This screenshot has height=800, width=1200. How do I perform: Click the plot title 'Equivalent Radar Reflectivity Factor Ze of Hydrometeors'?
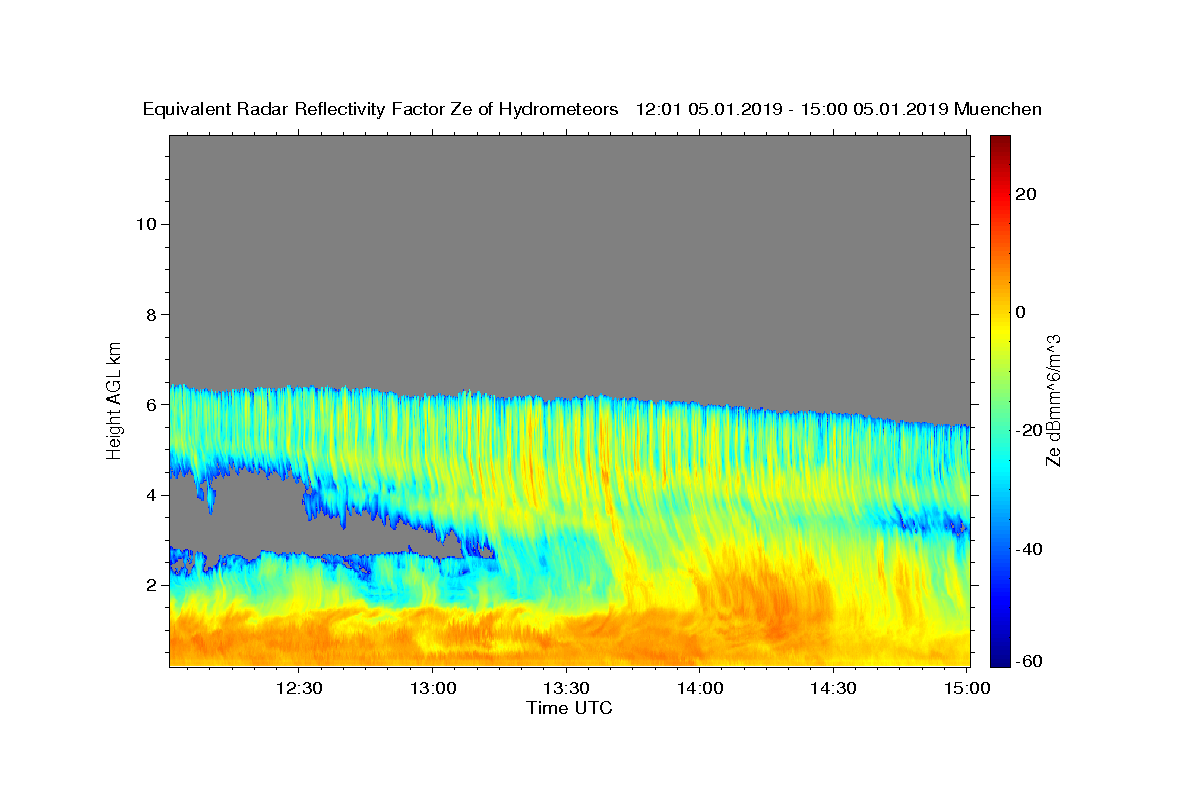[x=380, y=110]
